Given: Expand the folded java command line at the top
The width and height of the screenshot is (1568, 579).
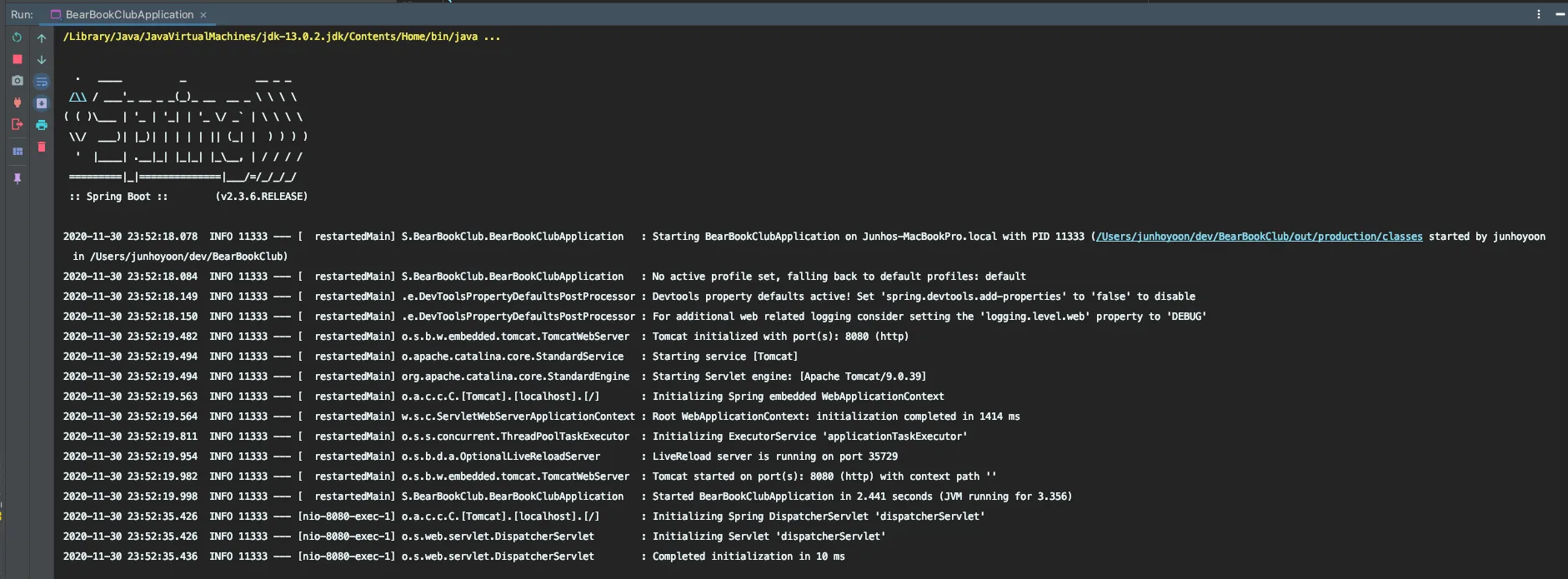Looking at the screenshot, I should click(492, 37).
